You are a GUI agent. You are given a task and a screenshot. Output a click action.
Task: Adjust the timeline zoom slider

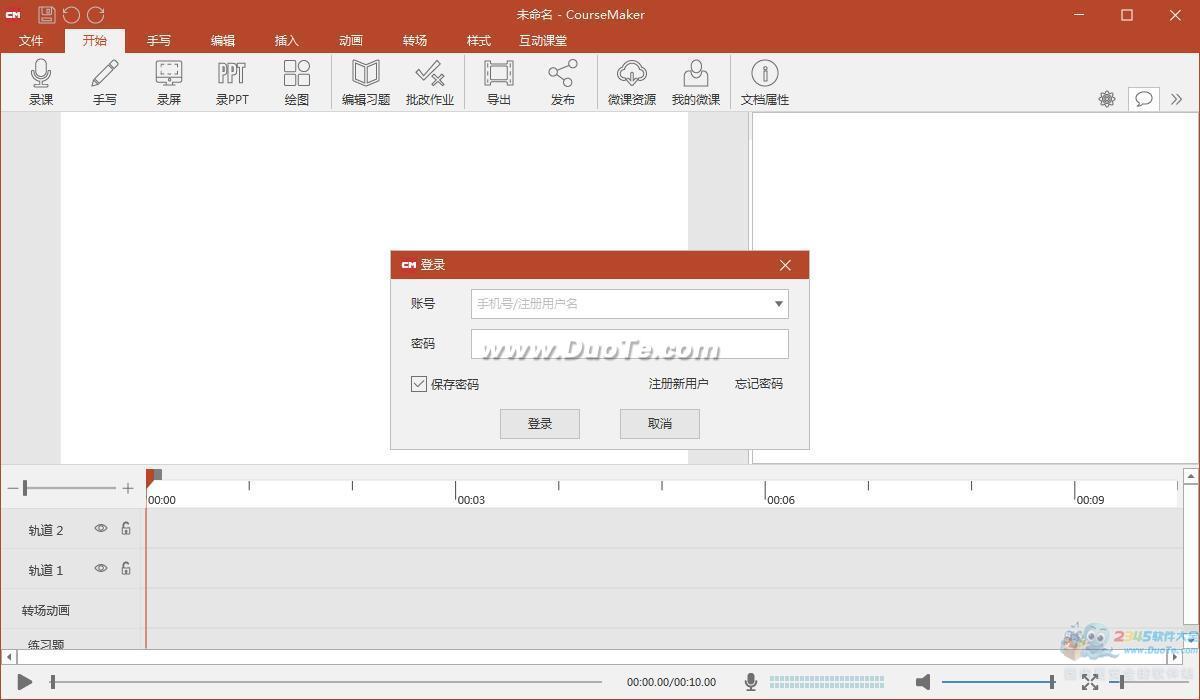(69, 488)
